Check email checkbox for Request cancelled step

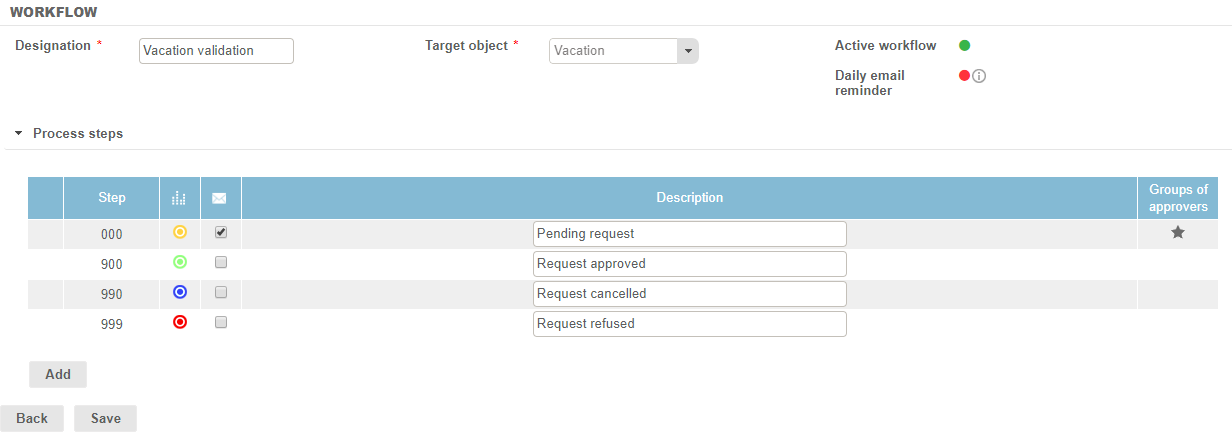click(221, 293)
